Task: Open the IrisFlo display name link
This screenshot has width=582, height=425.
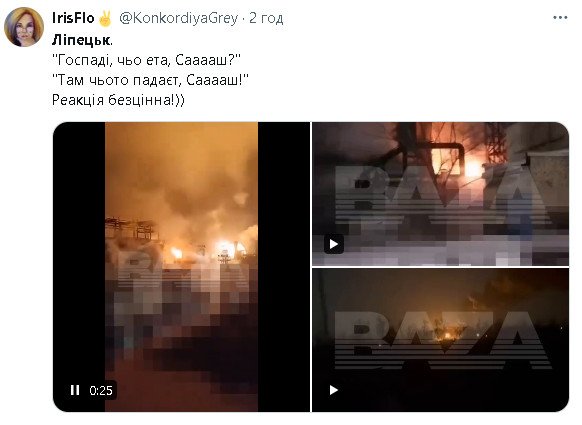Action: (x=73, y=18)
